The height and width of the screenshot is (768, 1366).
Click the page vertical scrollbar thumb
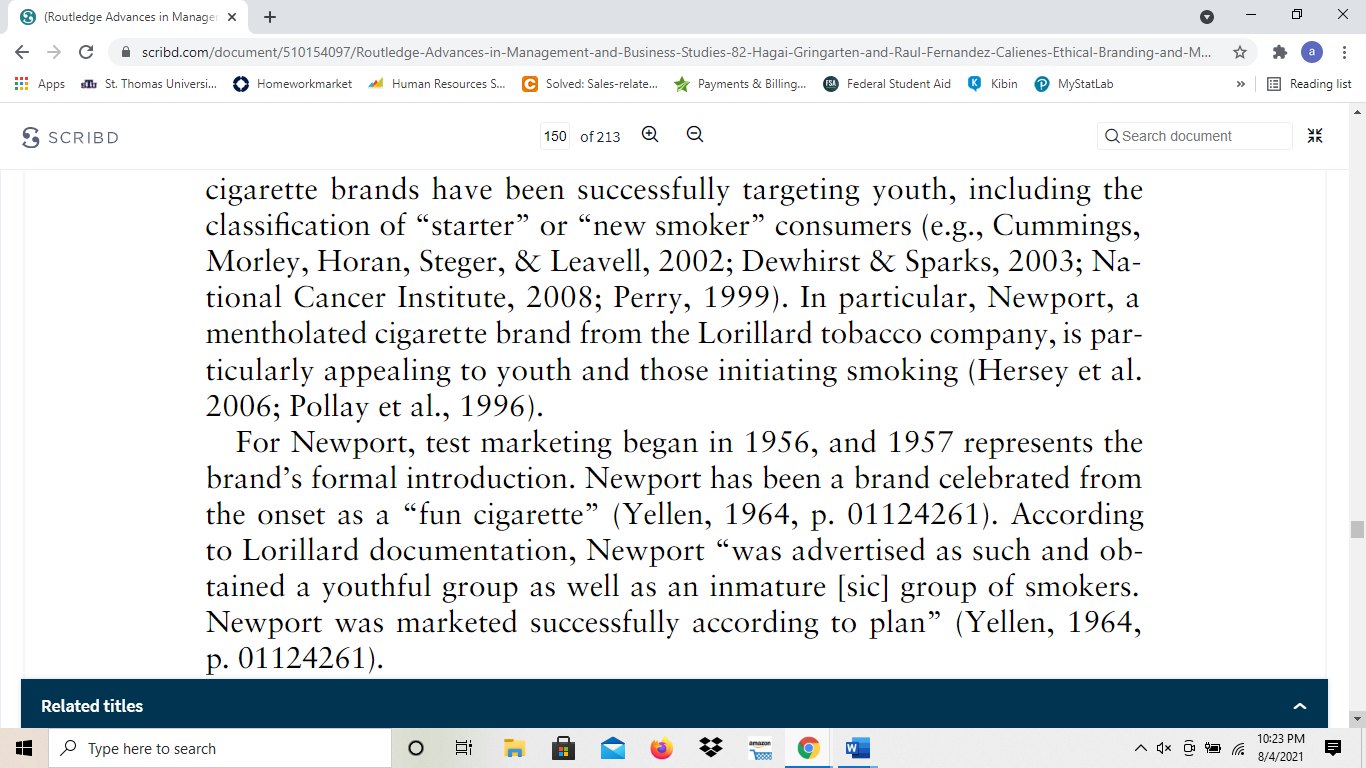click(1357, 530)
